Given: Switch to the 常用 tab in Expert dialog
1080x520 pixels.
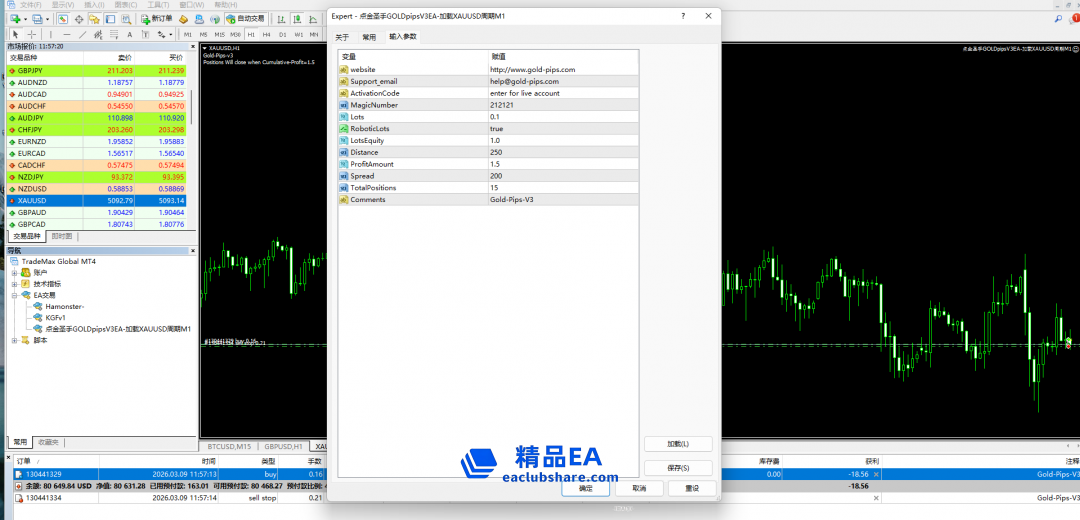Looking at the screenshot, I should [x=369, y=37].
